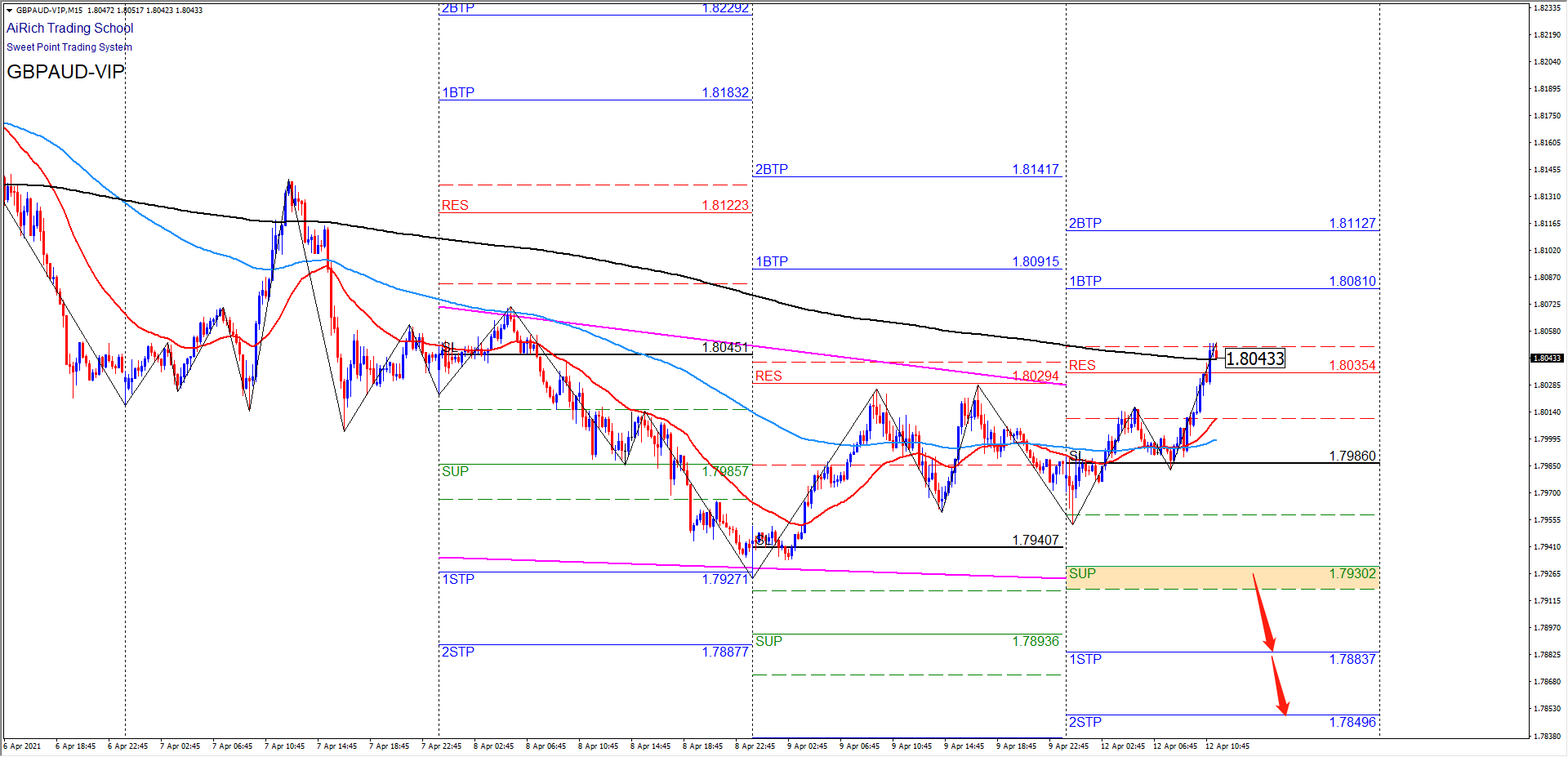Image resolution: width=1568 pixels, height=757 pixels.
Task: Click the triangle arrow before GBPAUD-VIP,M15 title
Action: [x=9, y=11]
